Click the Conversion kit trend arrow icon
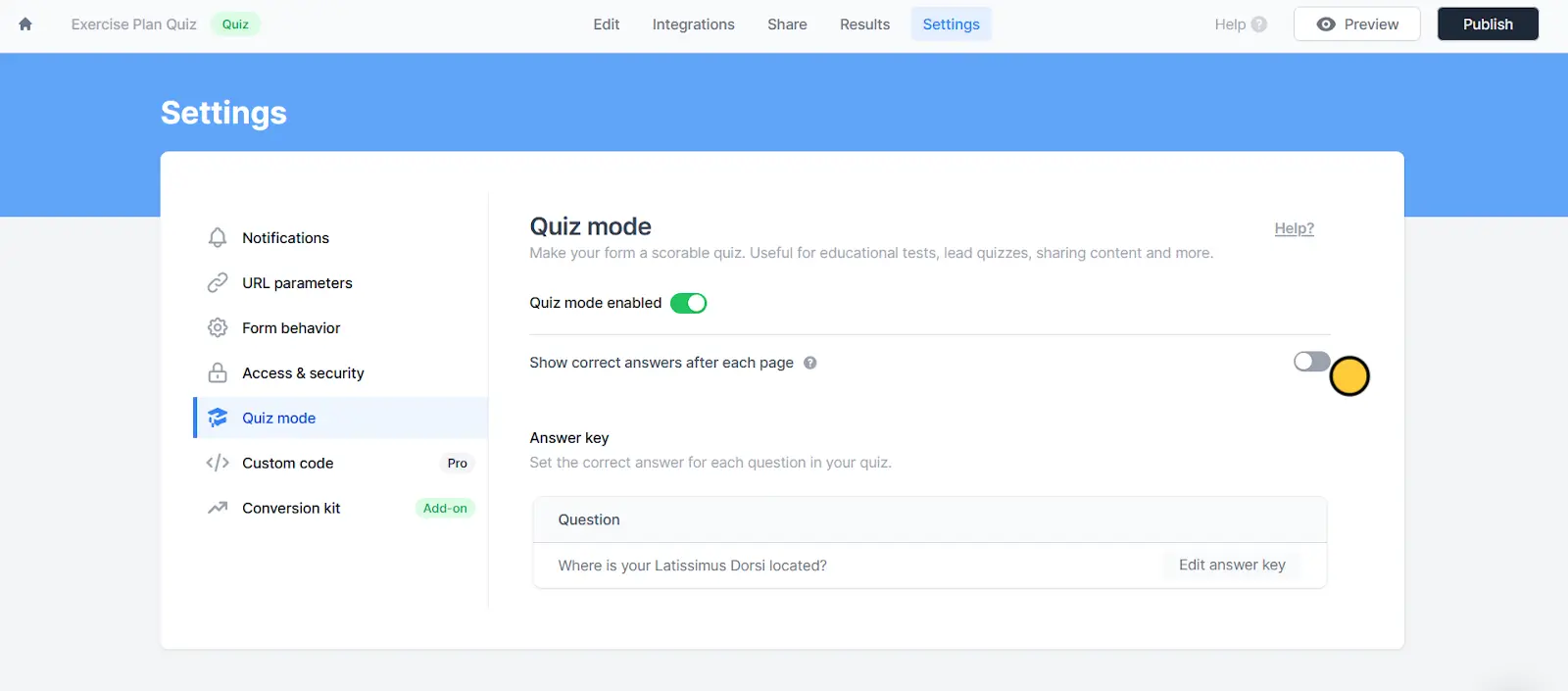The height and width of the screenshot is (691, 1568). pos(218,509)
